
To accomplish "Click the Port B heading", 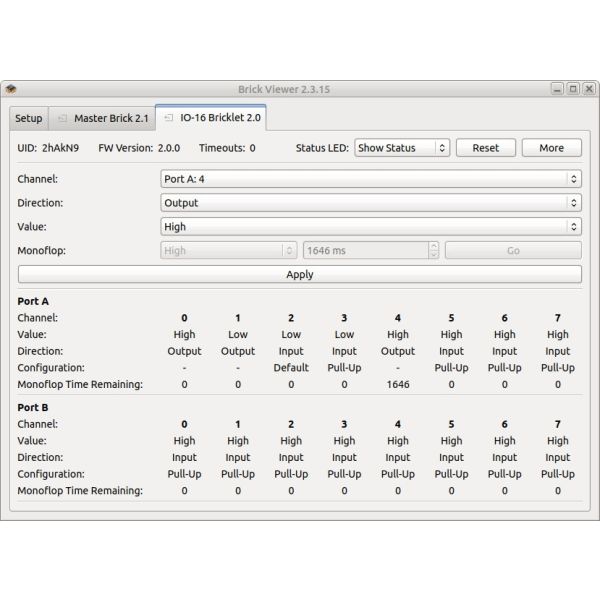I will click(33, 408).
